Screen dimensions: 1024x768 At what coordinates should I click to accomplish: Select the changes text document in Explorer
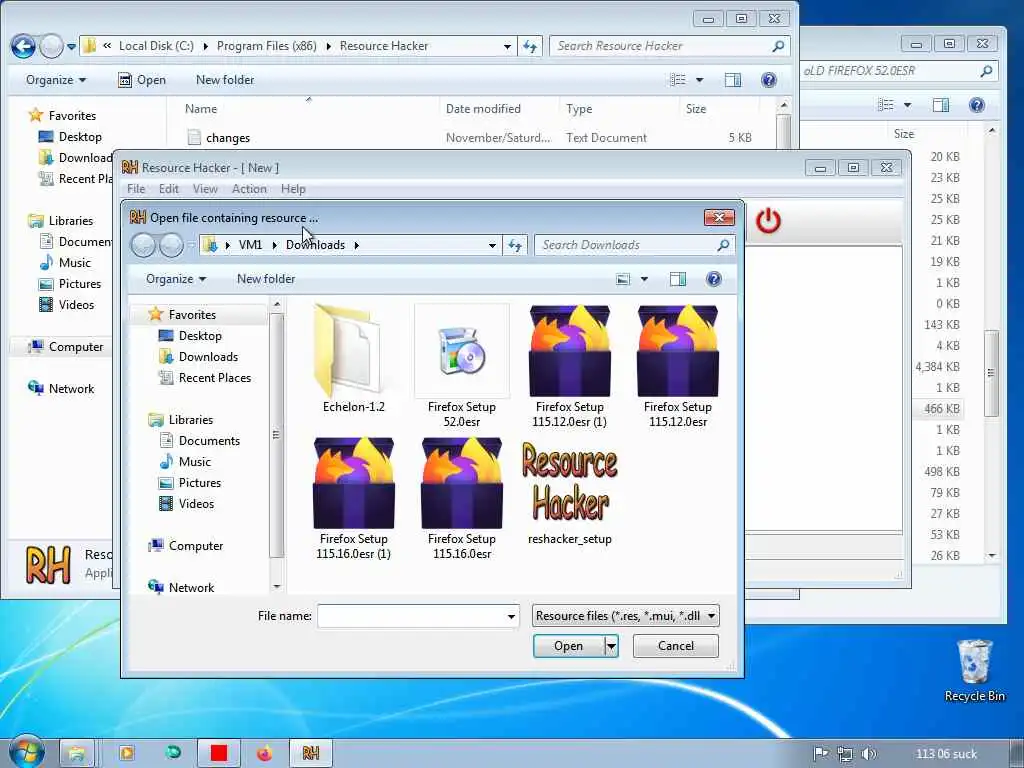coord(227,138)
